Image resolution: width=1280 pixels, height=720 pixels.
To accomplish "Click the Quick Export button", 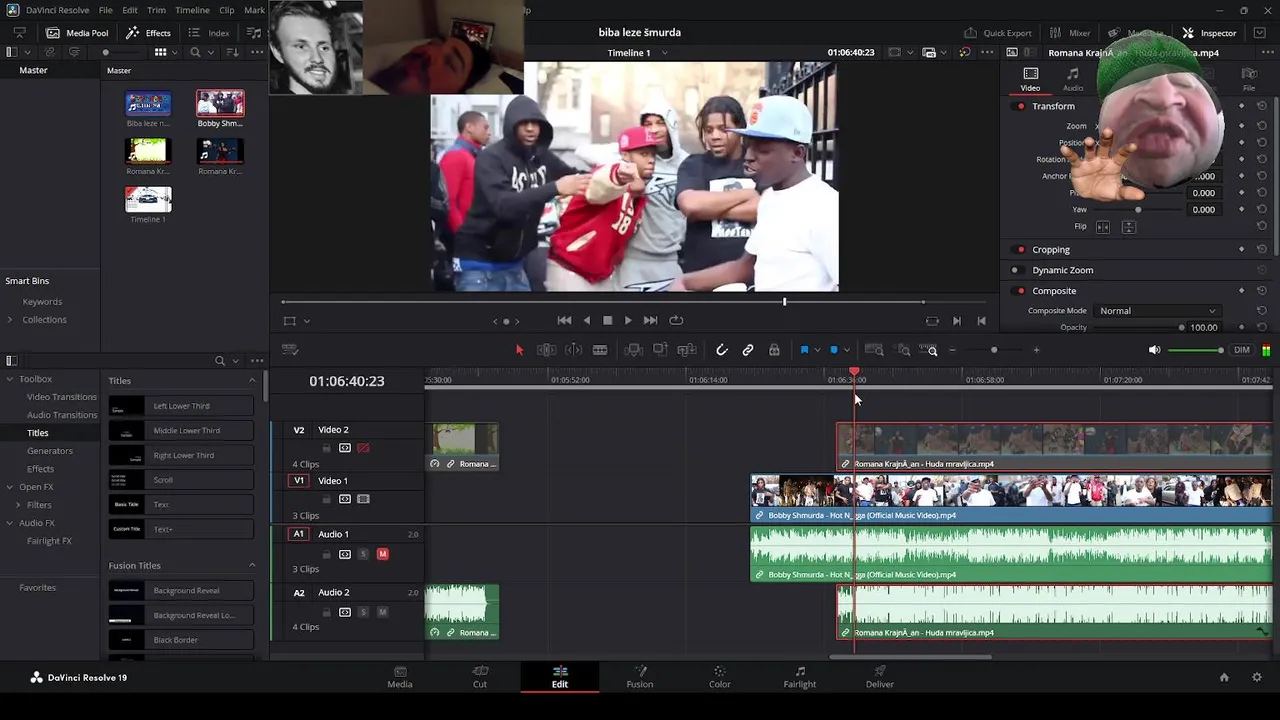I will coord(997,33).
